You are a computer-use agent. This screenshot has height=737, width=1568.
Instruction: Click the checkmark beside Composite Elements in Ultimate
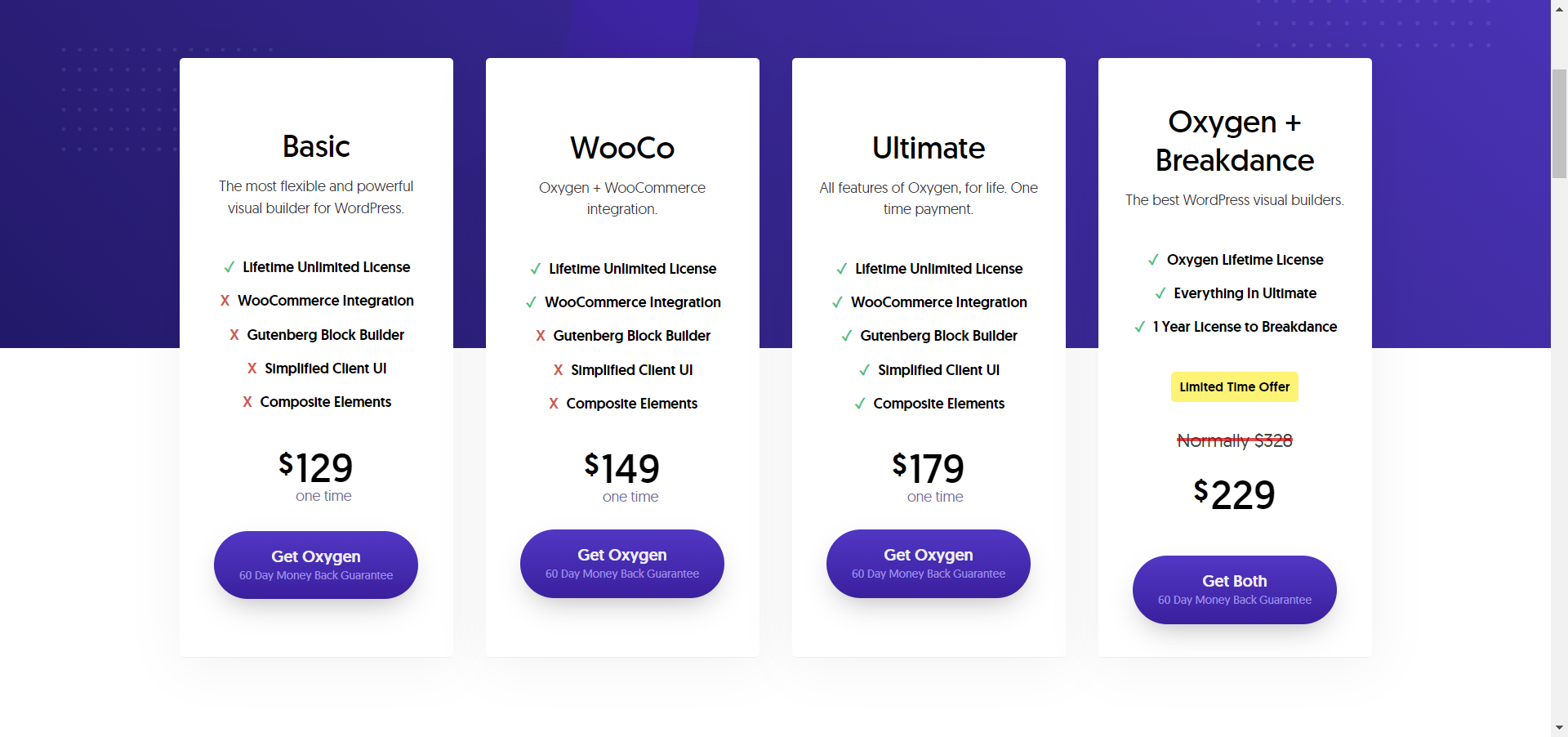(x=858, y=403)
